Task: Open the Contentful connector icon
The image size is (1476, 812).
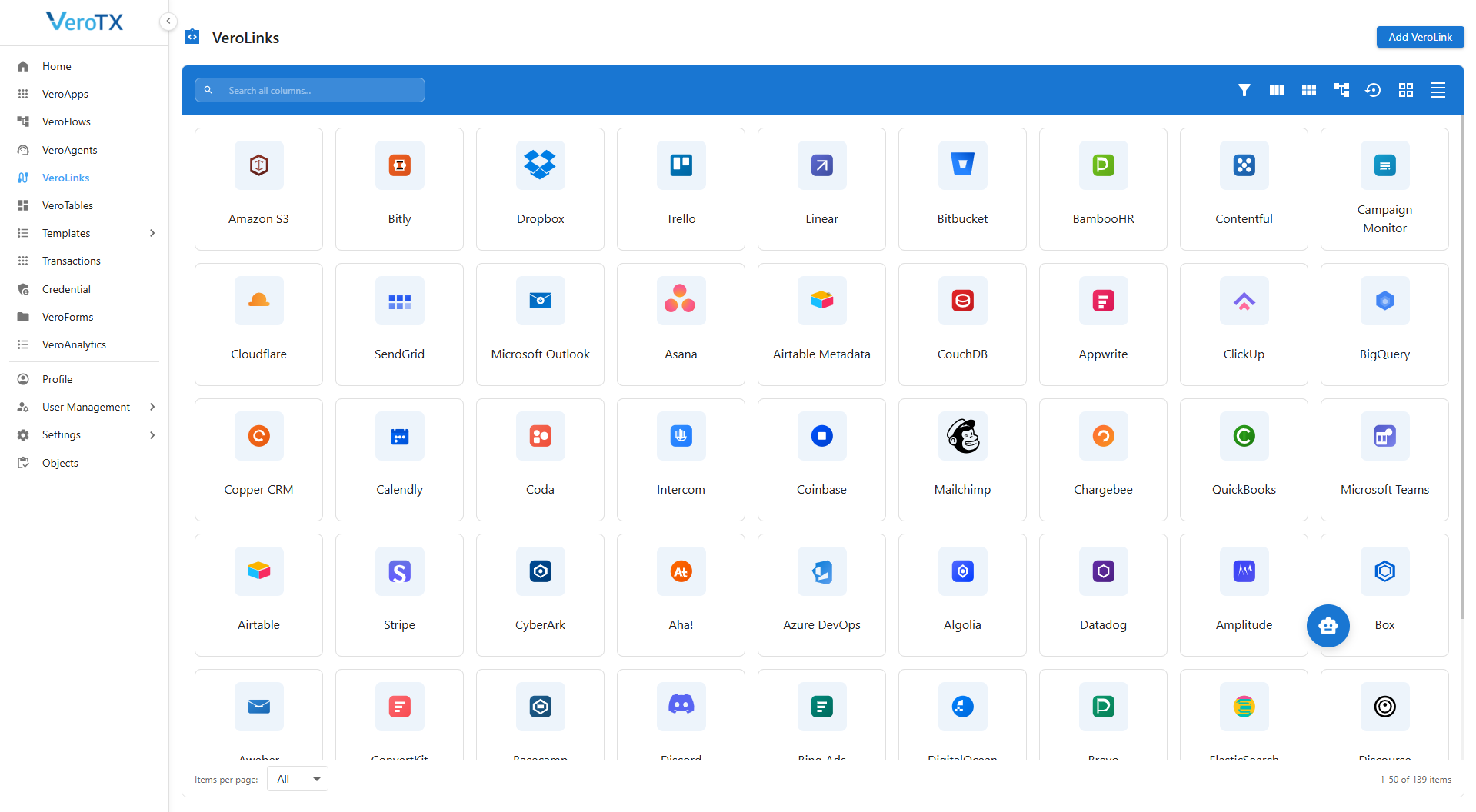Action: tap(1244, 165)
